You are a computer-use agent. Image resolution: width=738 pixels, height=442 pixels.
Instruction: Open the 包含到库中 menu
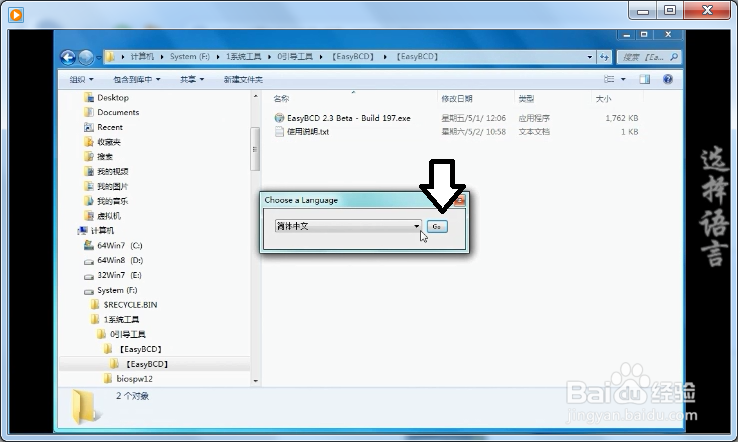point(136,80)
